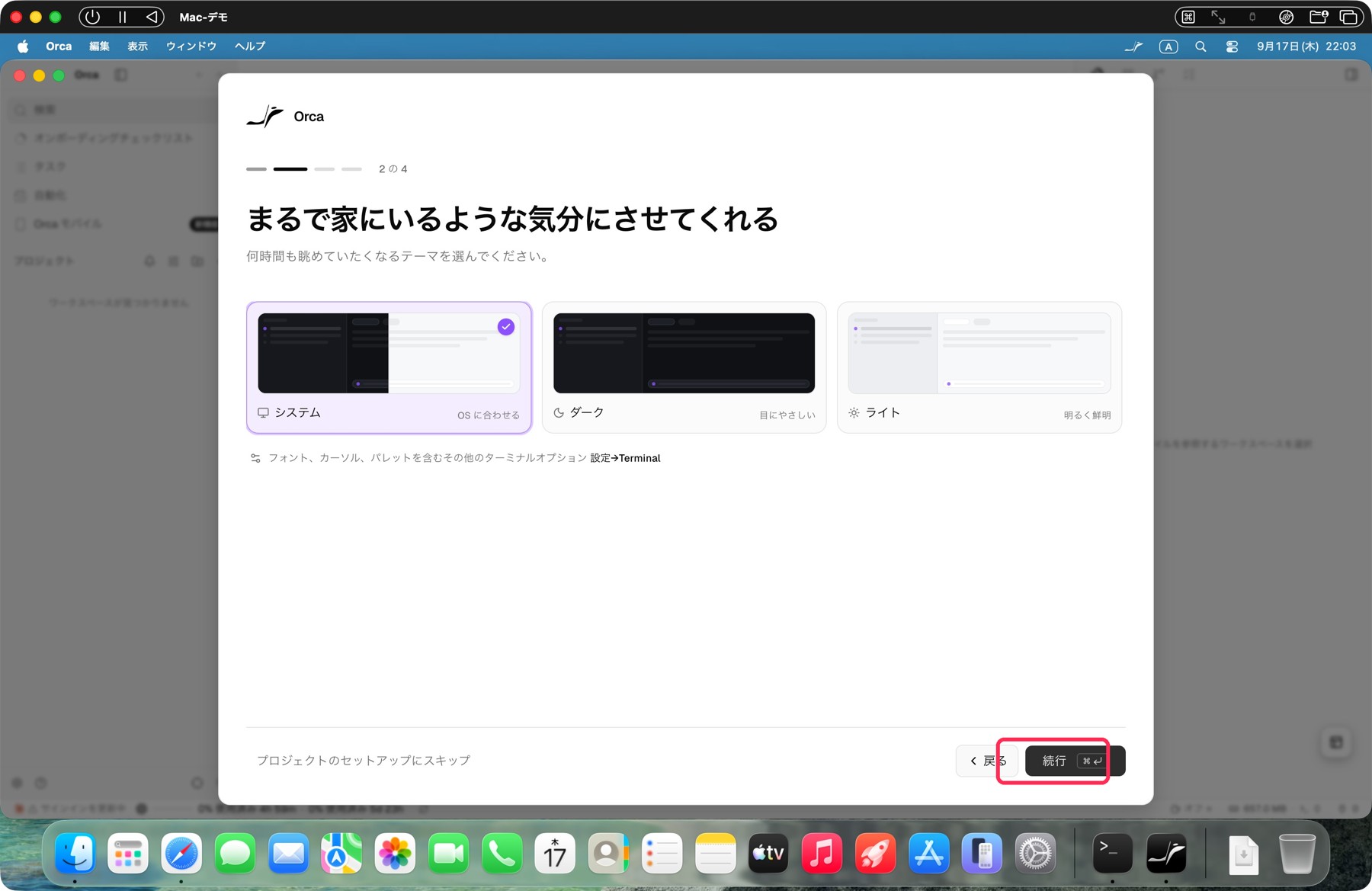Open the 表示 menu

pos(137,46)
